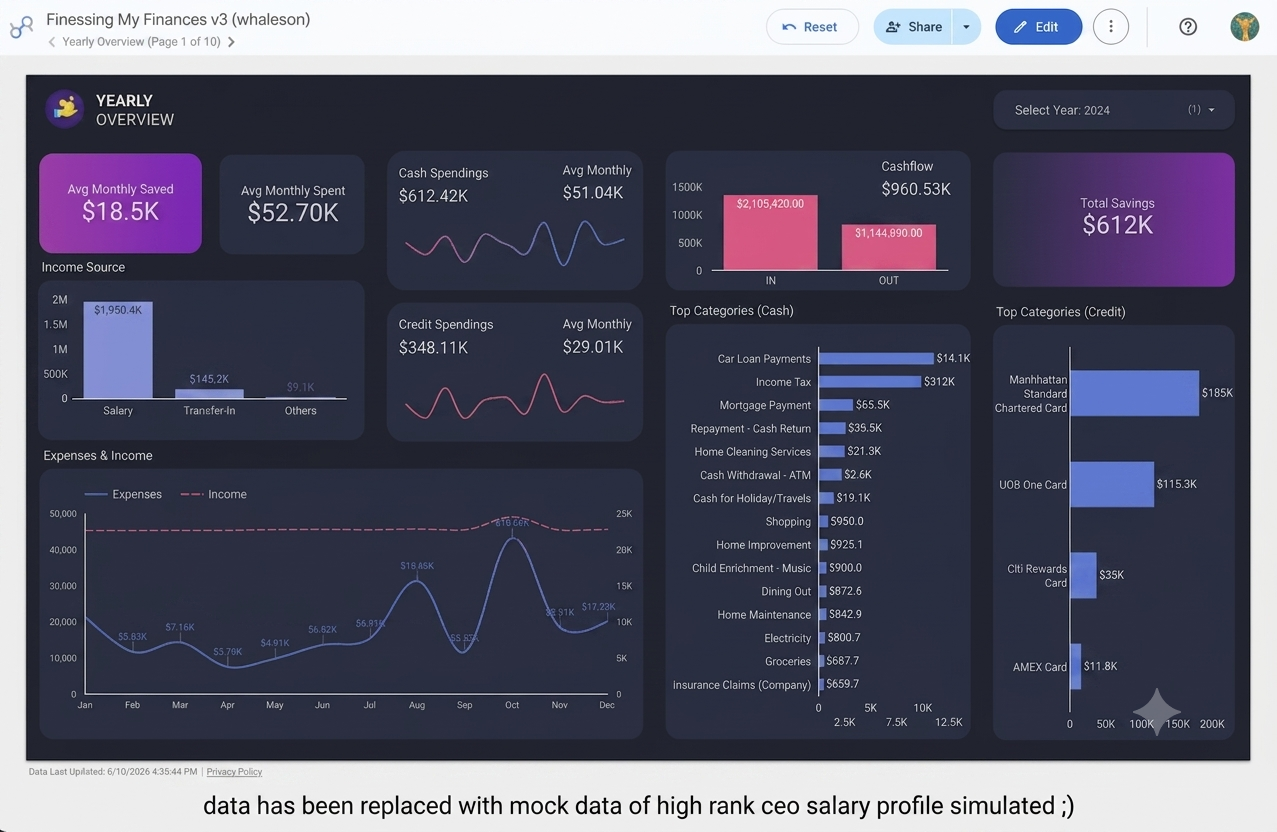This screenshot has width=1277, height=832.
Task: Click the Transfer-In income bar
Action: tap(209, 393)
